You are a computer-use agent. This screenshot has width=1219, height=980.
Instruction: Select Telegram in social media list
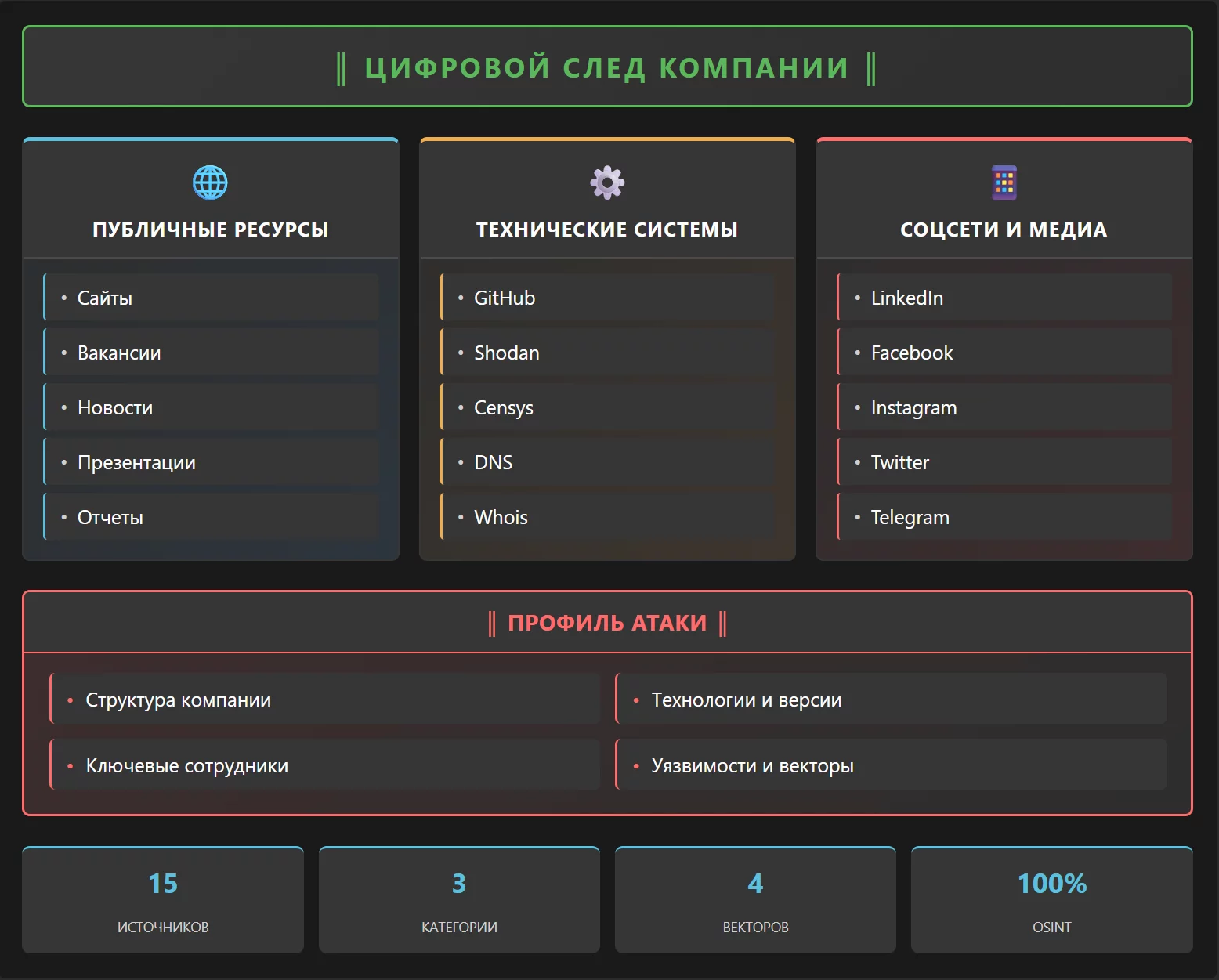coord(1004,517)
